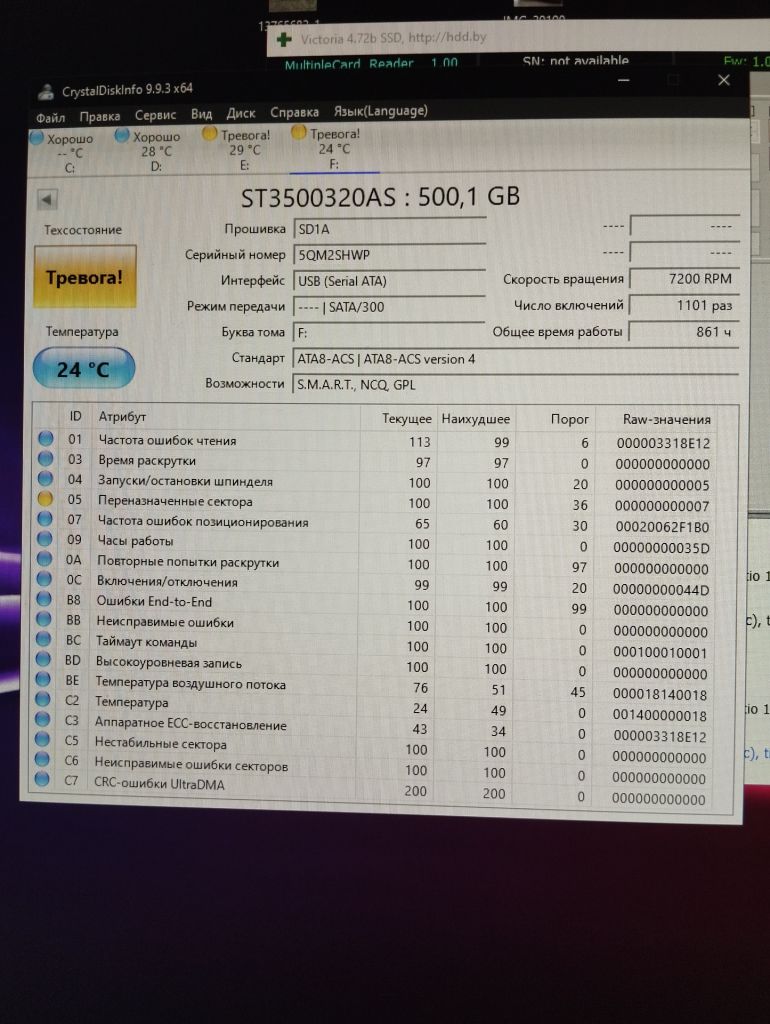
Task: Click status icon for C5 Нестабильные сектора
Action: coord(42,739)
